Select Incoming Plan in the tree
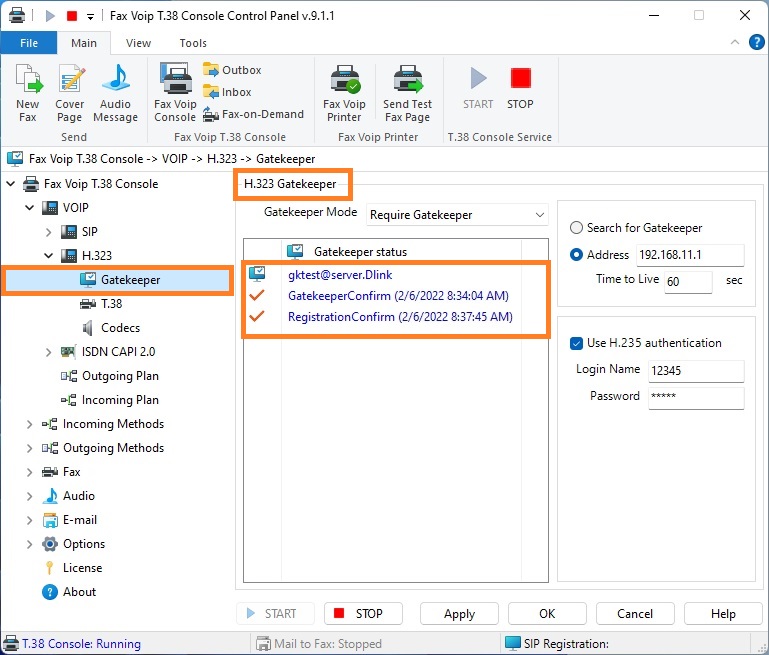 tap(120, 400)
